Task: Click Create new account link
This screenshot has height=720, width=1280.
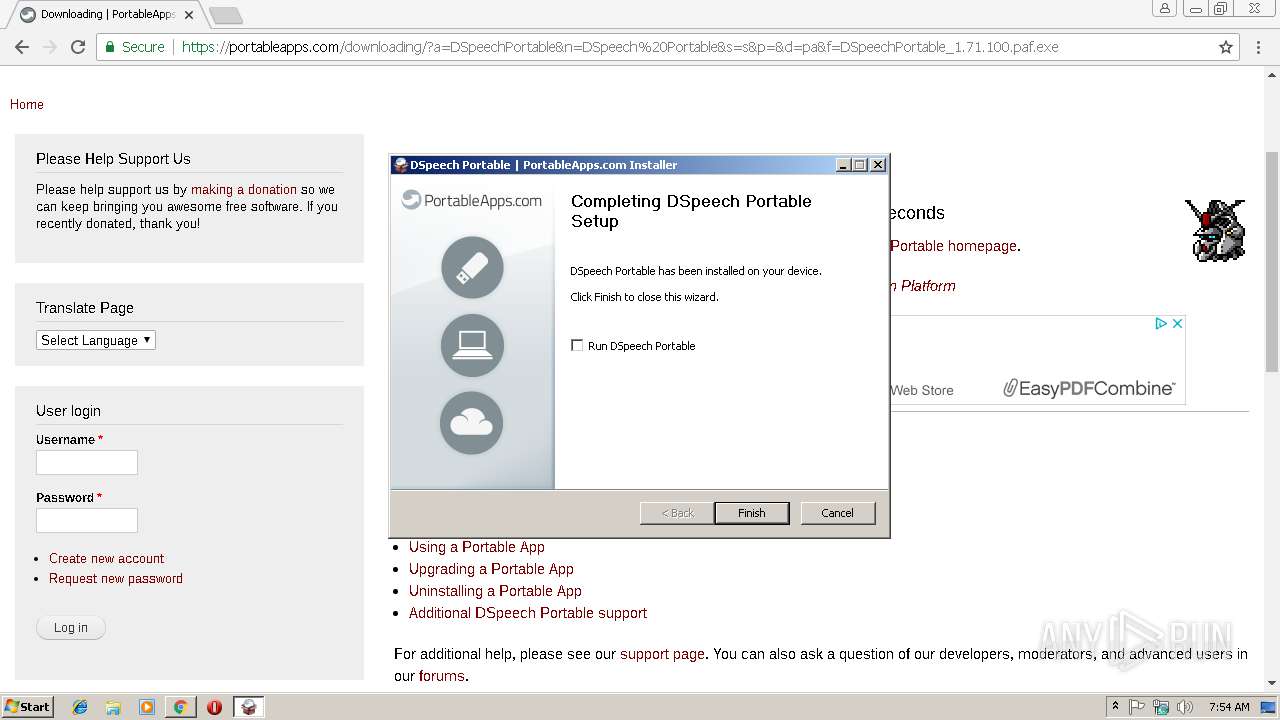Action: point(106,558)
